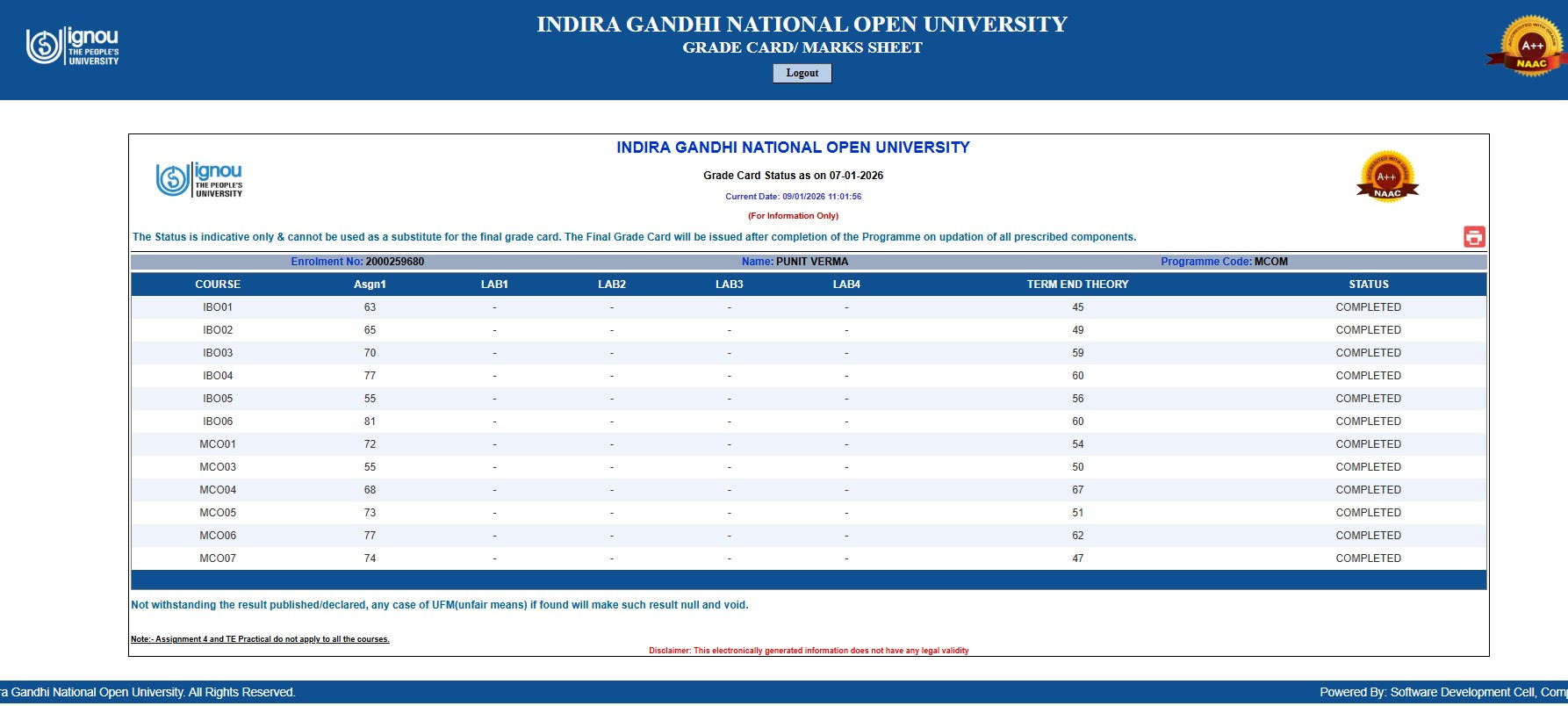This screenshot has width=1568, height=706.
Task: Click the 'Grade Card Status as on 07-01-2026' text
Action: [794, 176]
